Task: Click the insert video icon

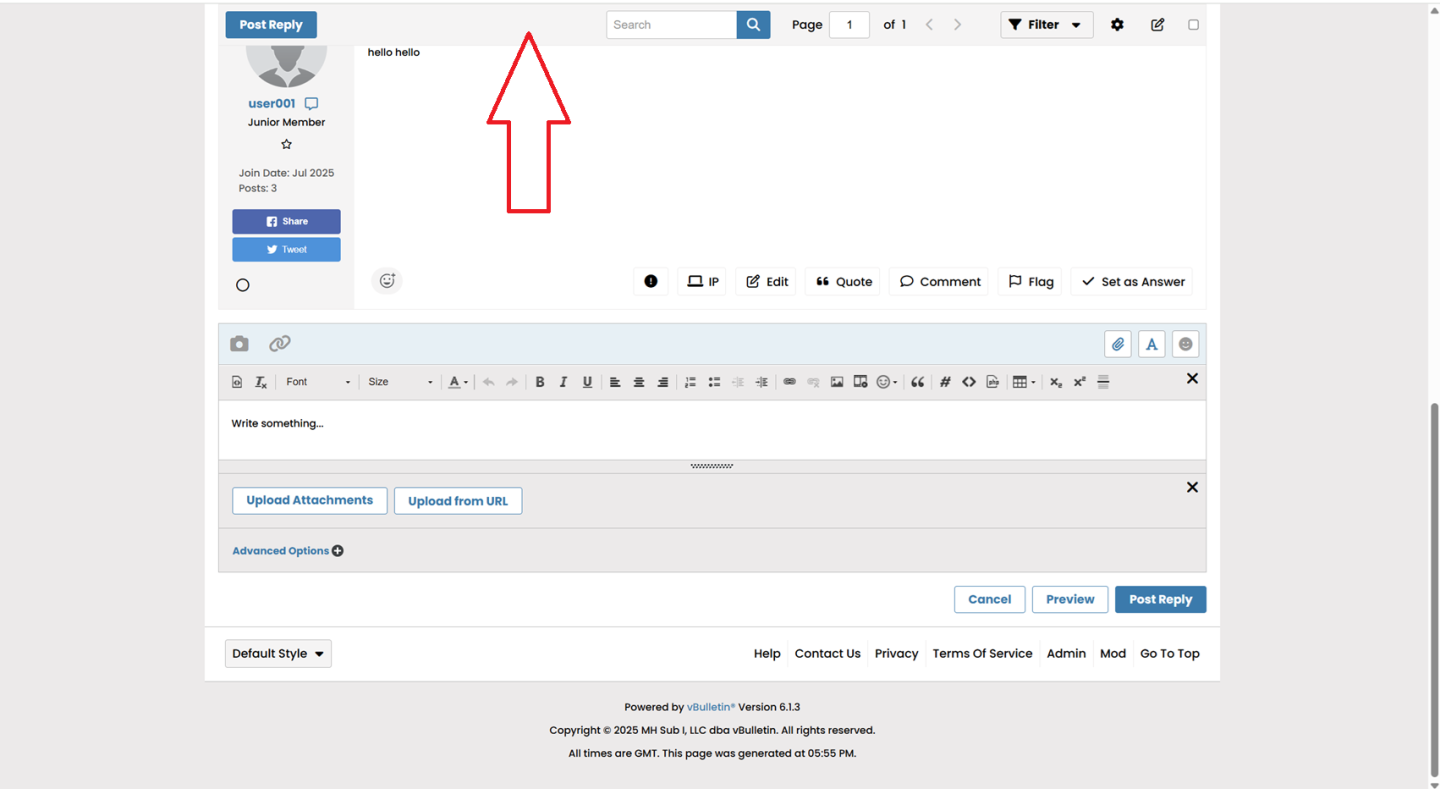Action: click(x=860, y=382)
